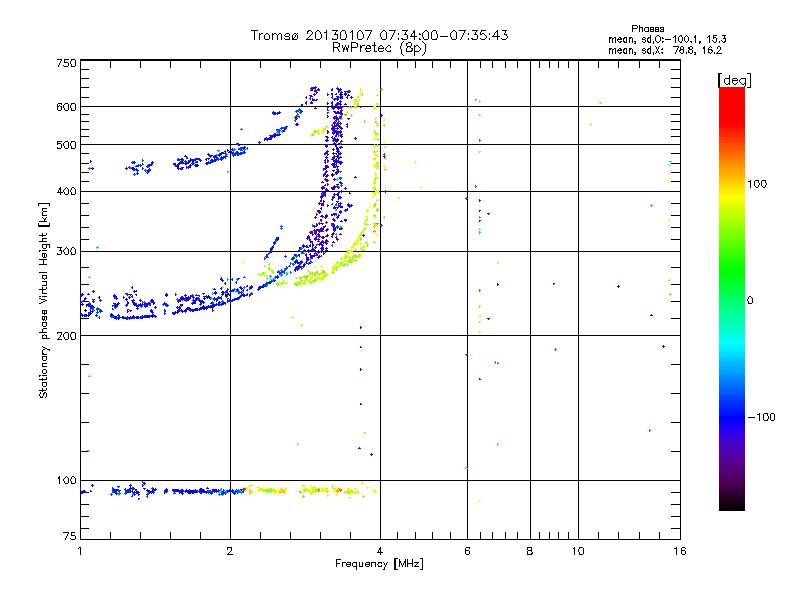Click the 100 label on the height axis
Image resolution: width=800 pixels, height=600 pixels.
coord(67,480)
